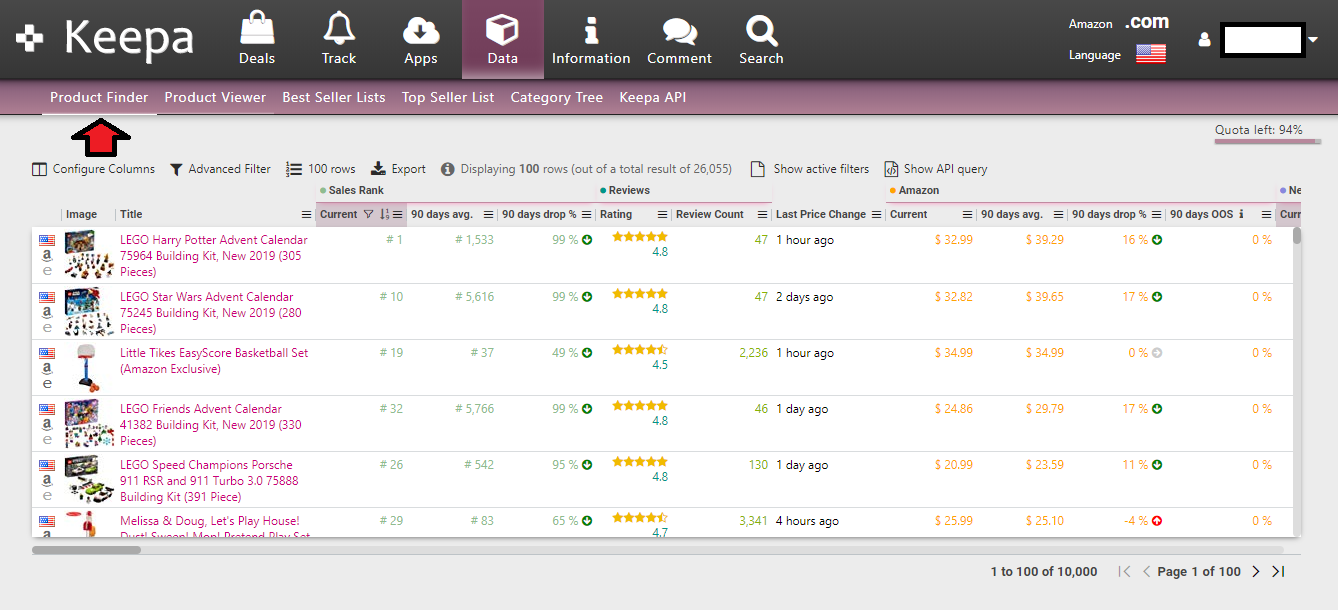Open the Rating column menu
The height and width of the screenshot is (610, 1338).
tap(660, 214)
